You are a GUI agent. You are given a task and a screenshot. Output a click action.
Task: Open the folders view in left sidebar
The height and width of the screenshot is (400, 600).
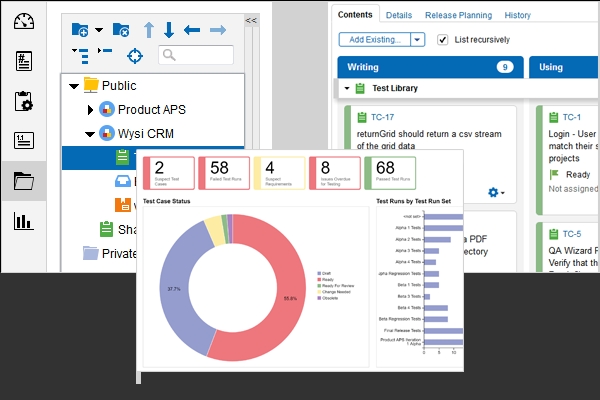[x=24, y=181]
